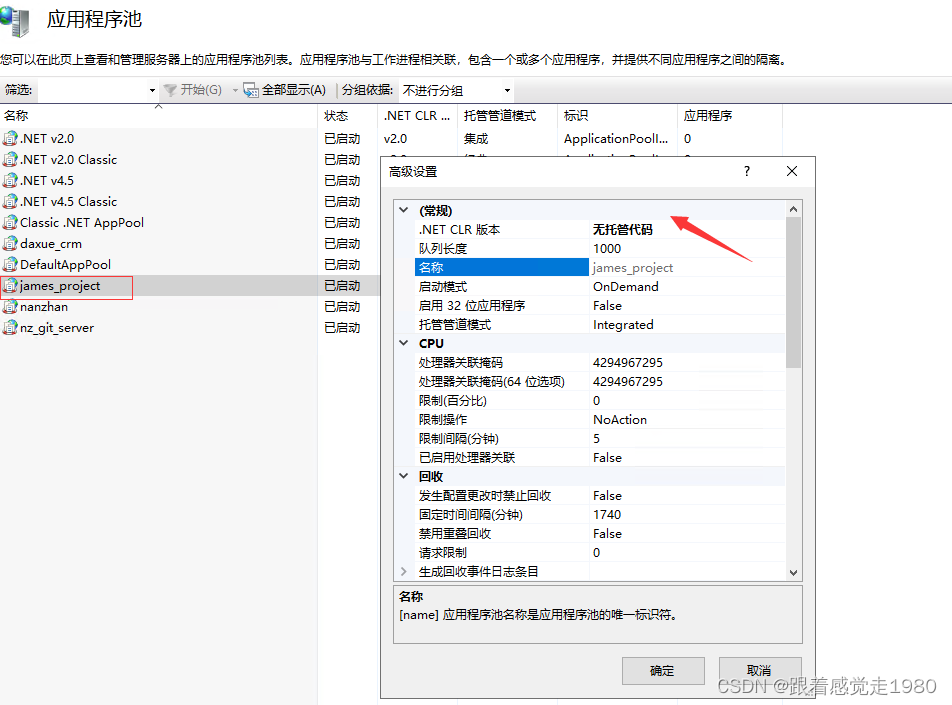The height and width of the screenshot is (705, 952).
Task: Click the help question mark in 高级设置 dialog
Action: (x=746, y=171)
